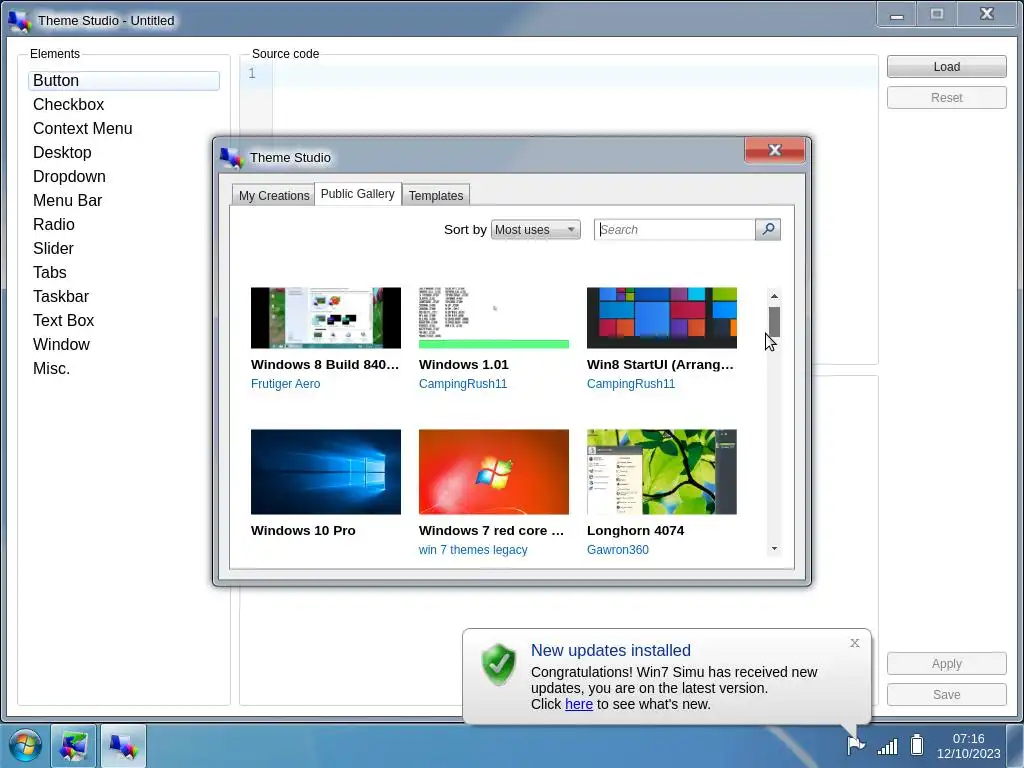This screenshot has width=1024, height=768.
Task: Select Checkbox in Elements list
Action: coord(123,104)
